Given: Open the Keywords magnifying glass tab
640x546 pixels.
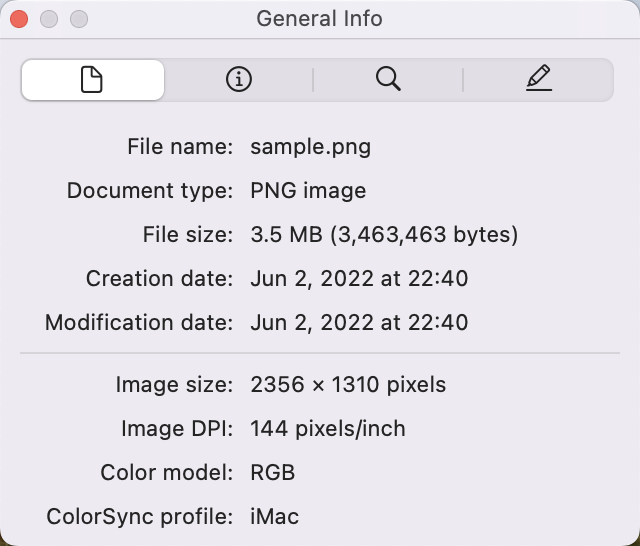Looking at the screenshot, I should click(388, 79).
